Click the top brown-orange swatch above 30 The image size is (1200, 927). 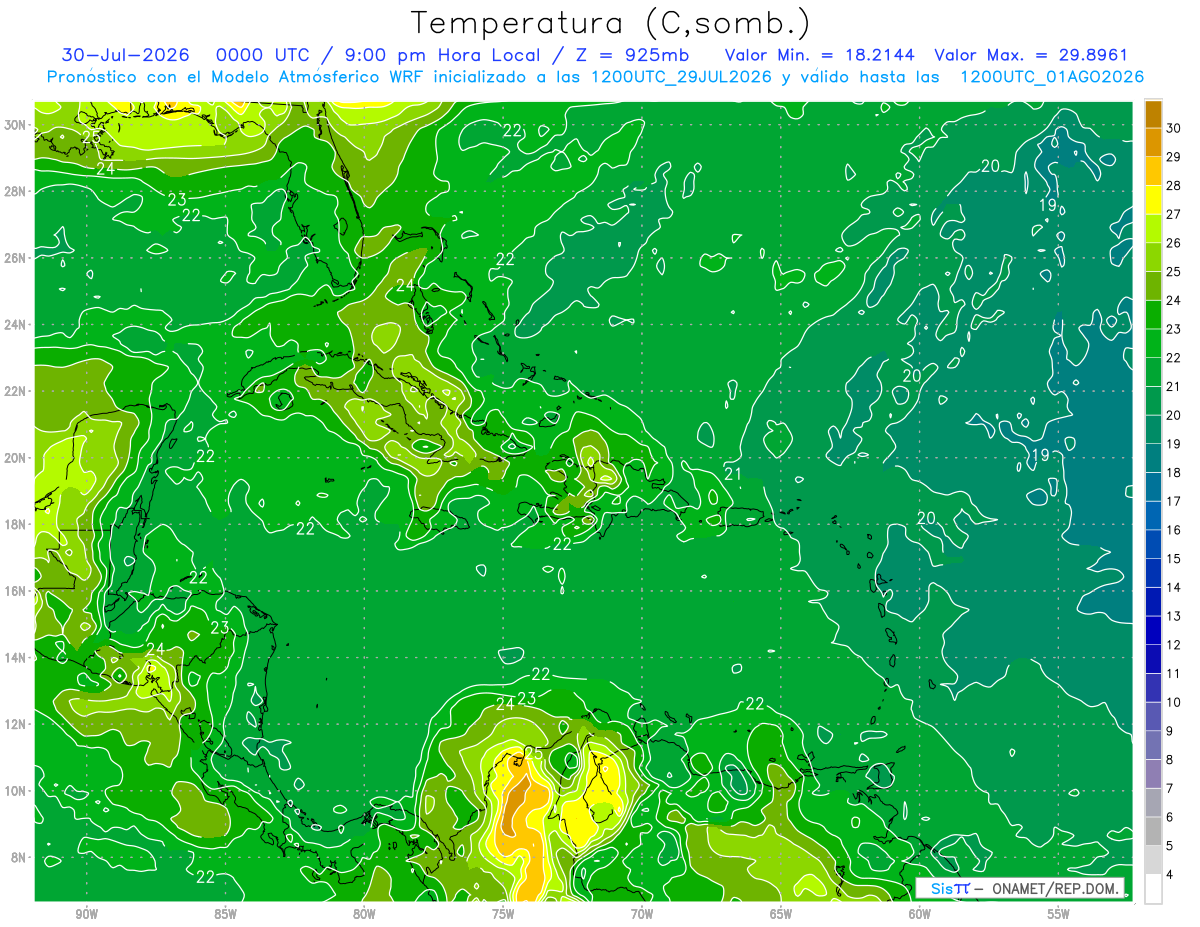point(1153,114)
